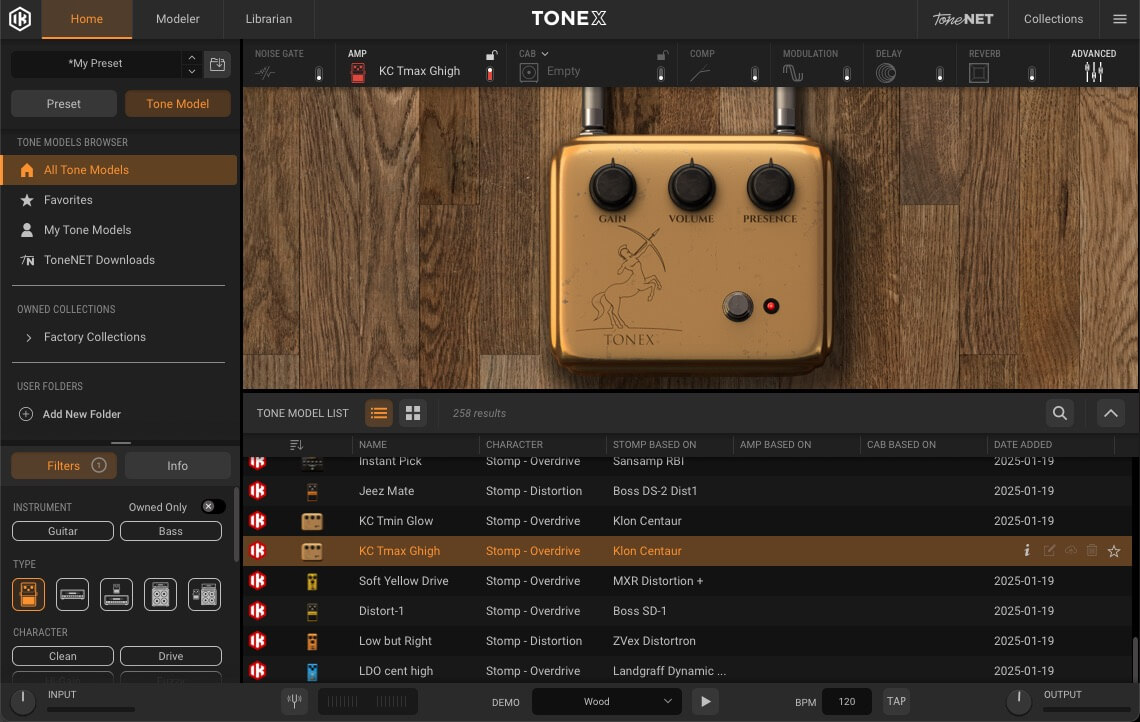Unlock the CAB slot lock icon
Viewport: 1140px width, 722px height.
[x=661, y=53]
